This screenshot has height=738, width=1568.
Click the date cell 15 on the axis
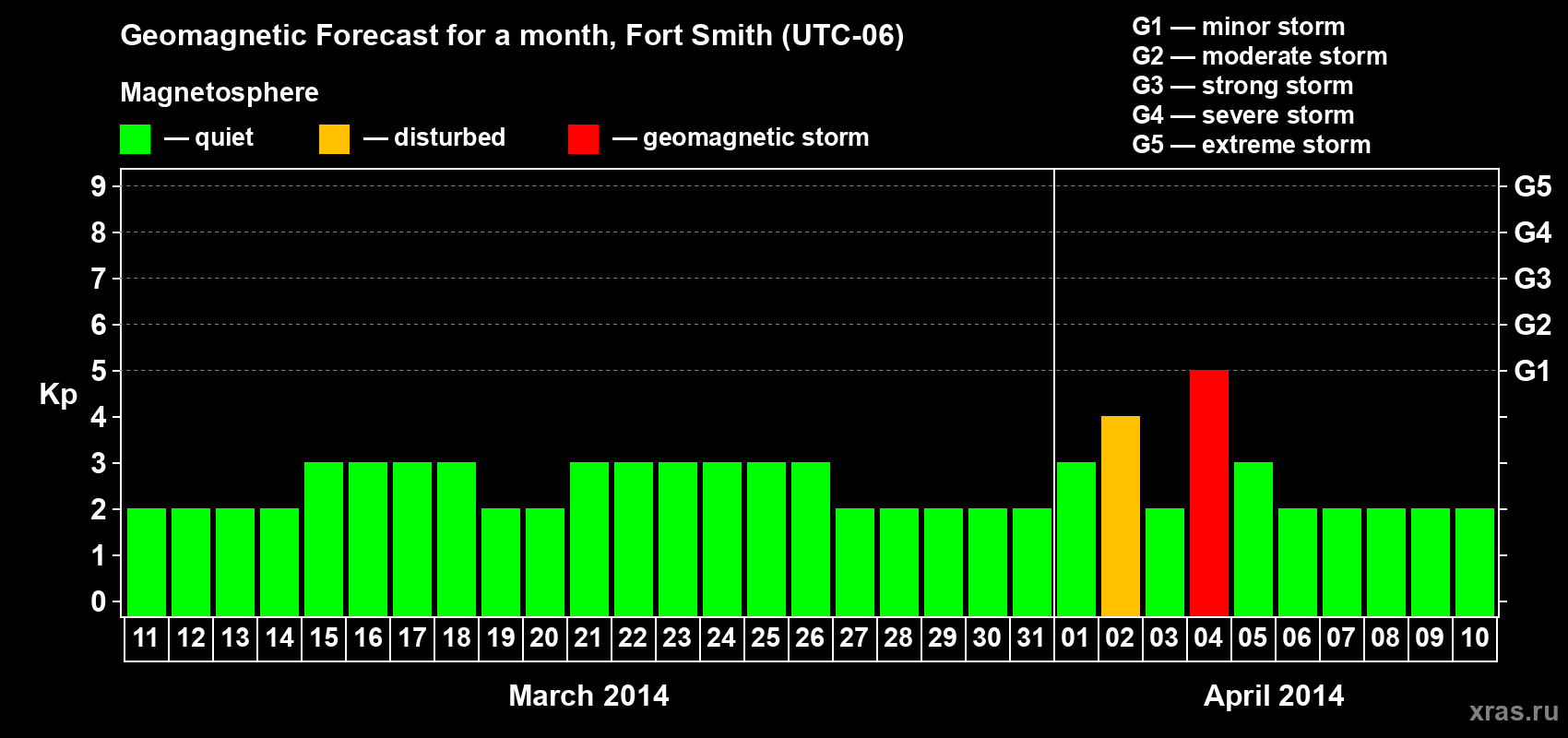coord(324,638)
